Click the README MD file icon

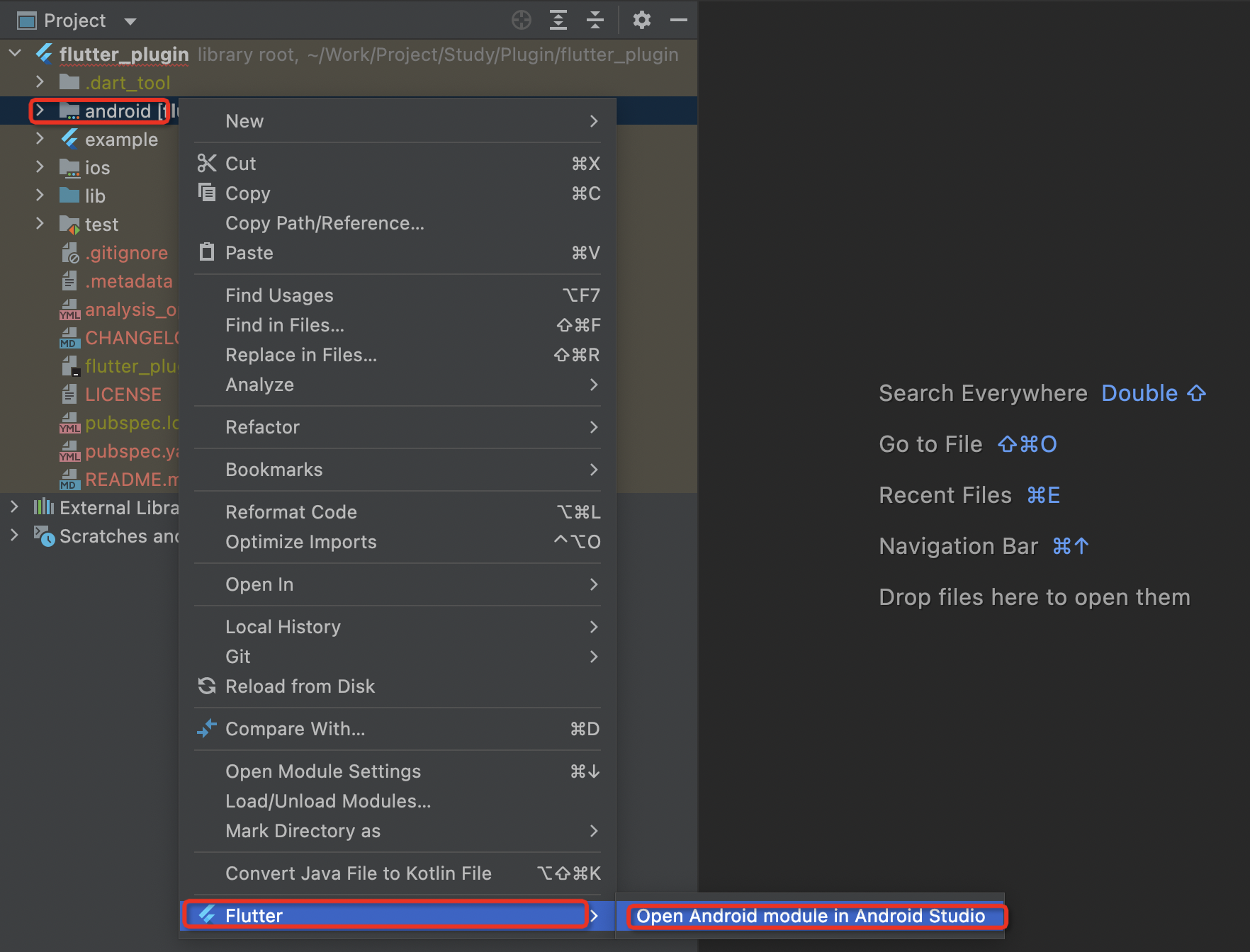(69, 480)
